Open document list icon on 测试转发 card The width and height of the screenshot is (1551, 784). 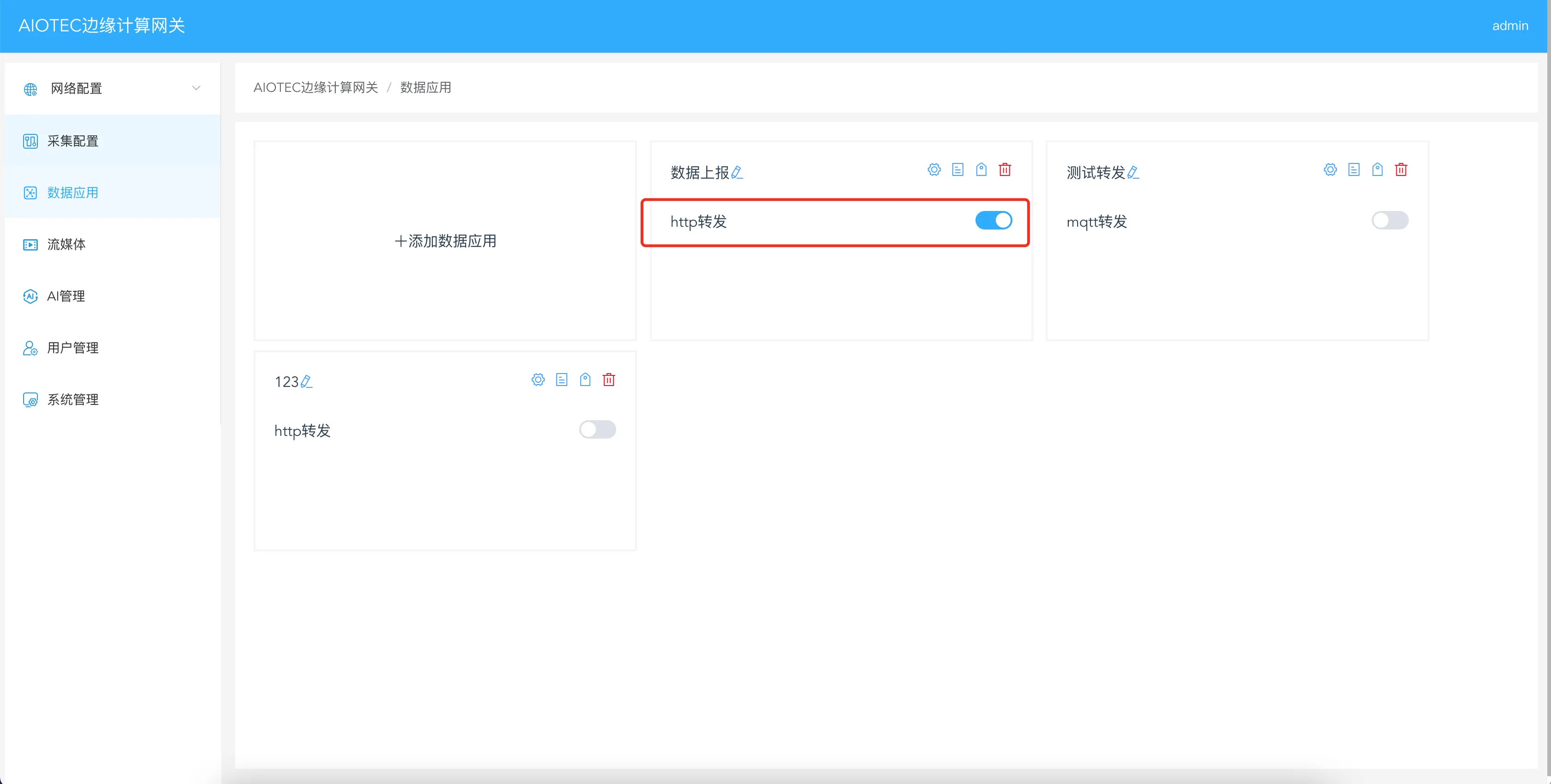1353,169
